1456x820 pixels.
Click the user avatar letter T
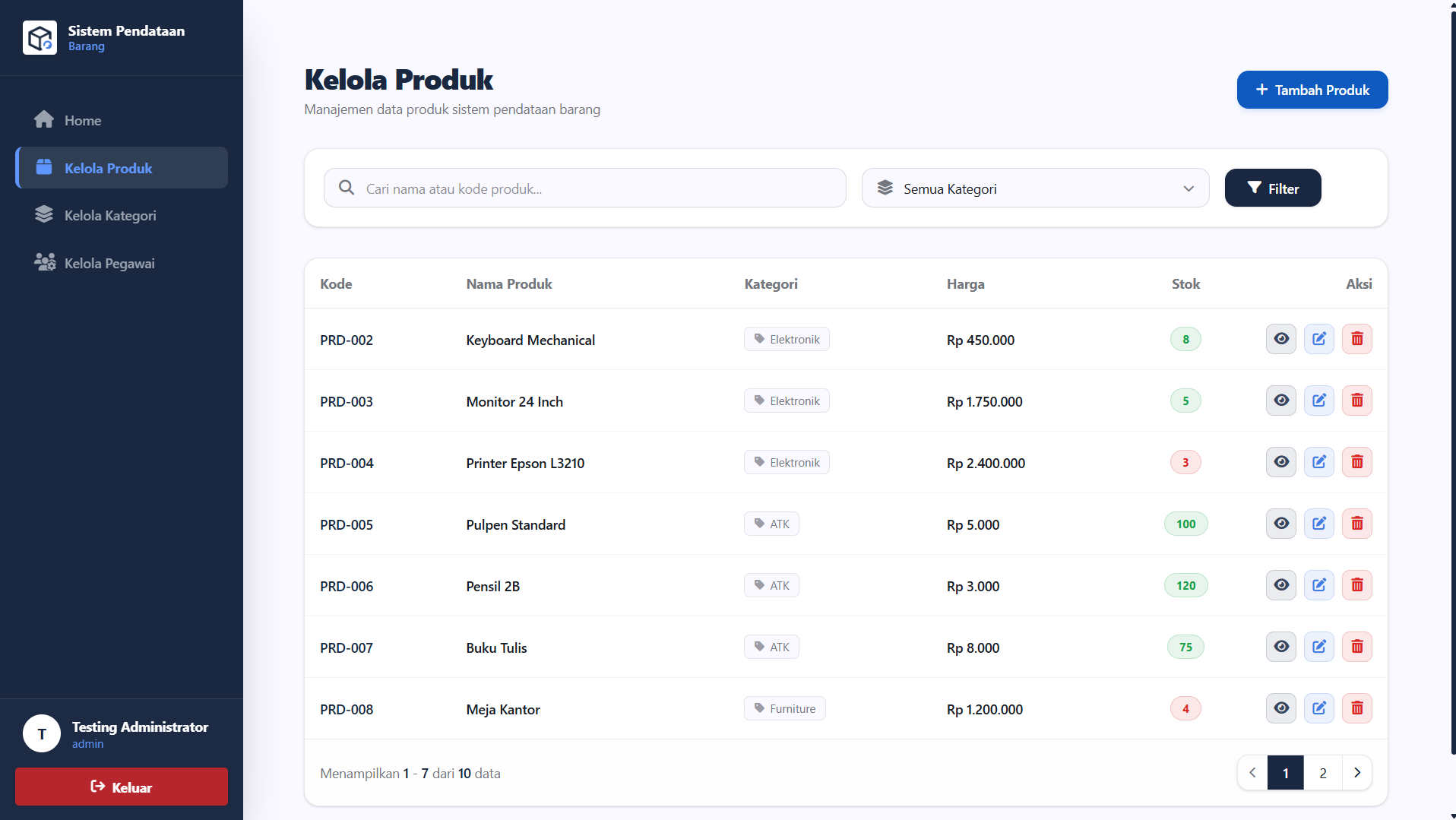tap(42, 734)
